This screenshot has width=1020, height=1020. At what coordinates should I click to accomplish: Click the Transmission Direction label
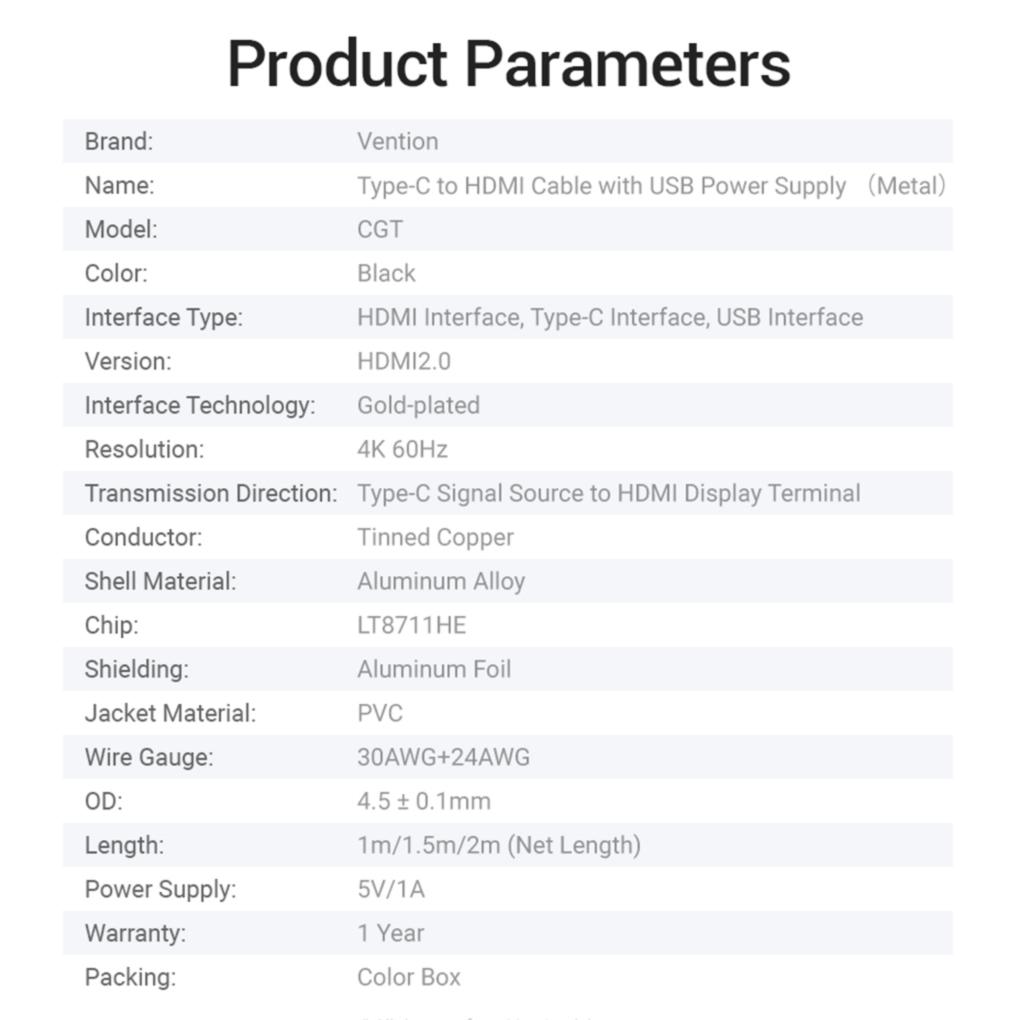[211, 493]
